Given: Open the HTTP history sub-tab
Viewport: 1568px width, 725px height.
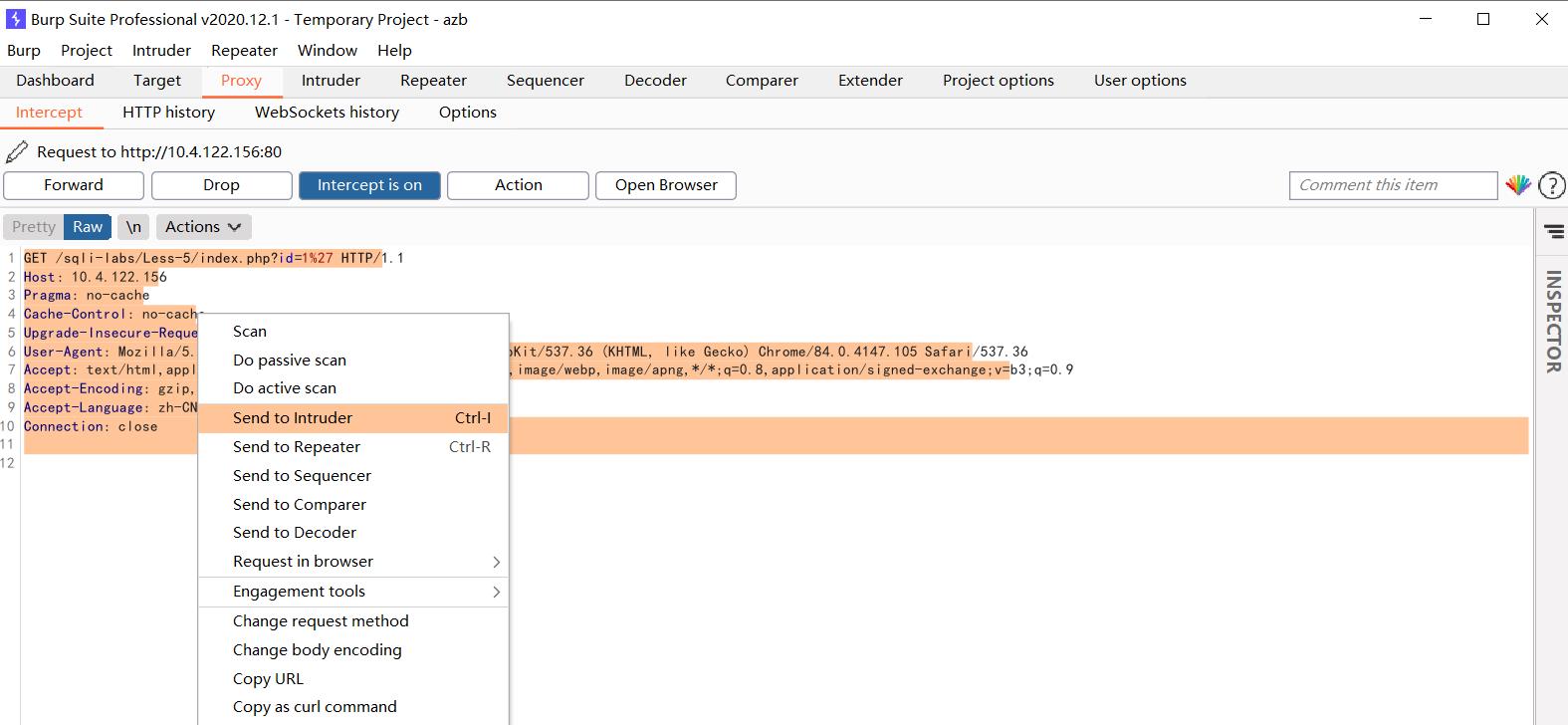Looking at the screenshot, I should tap(168, 113).
